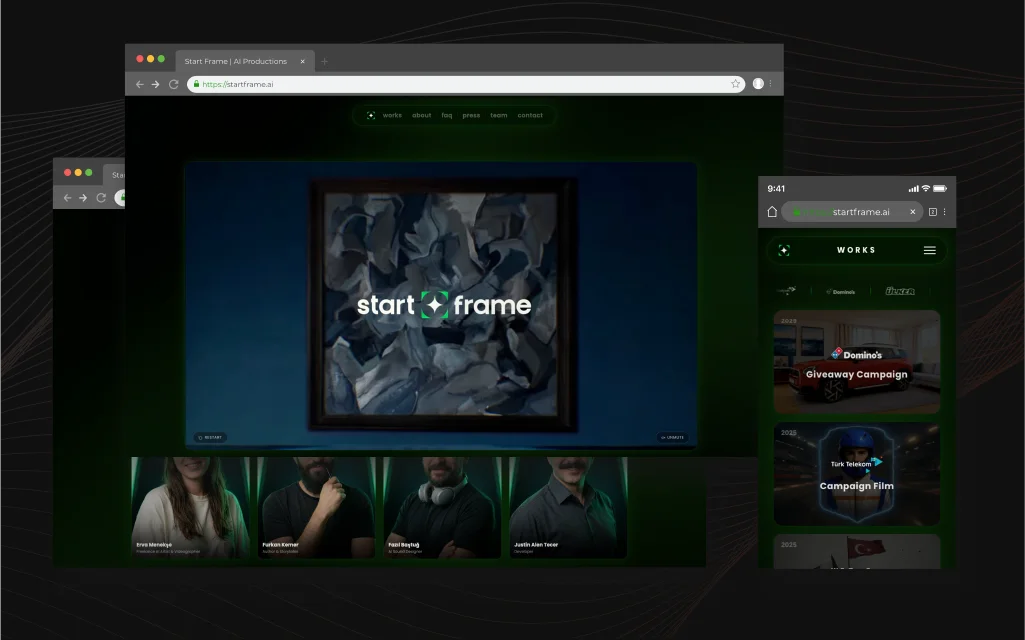The width and height of the screenshot is (1025, 640).
Task: Click the green padlock in main address bar
Action: [196, 84]
